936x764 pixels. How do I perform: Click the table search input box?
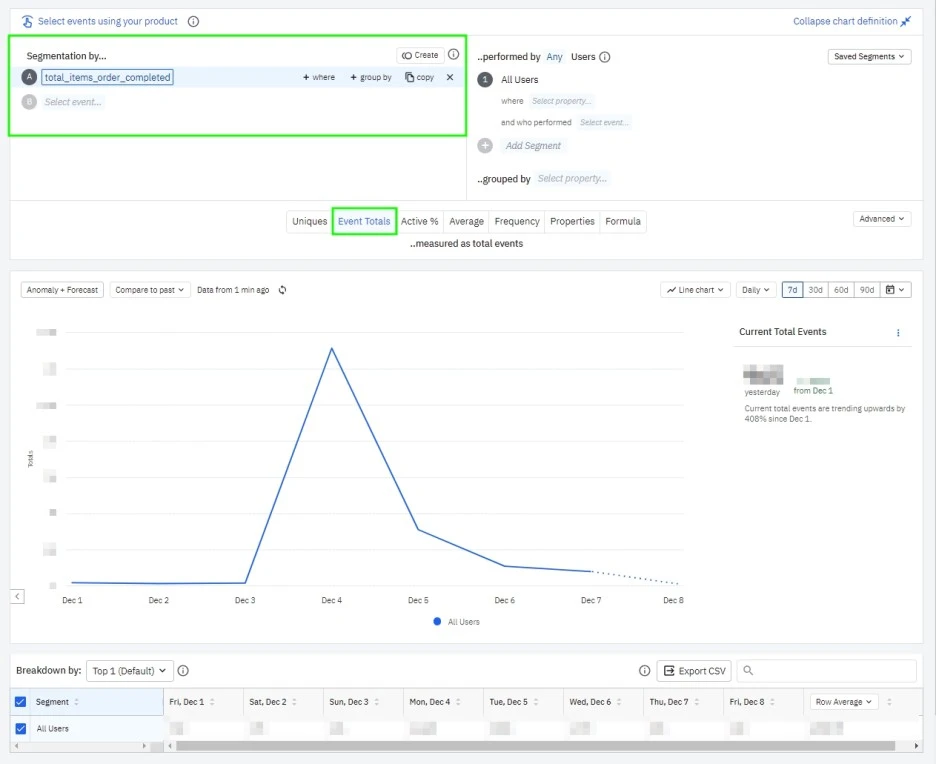(827, 670)
